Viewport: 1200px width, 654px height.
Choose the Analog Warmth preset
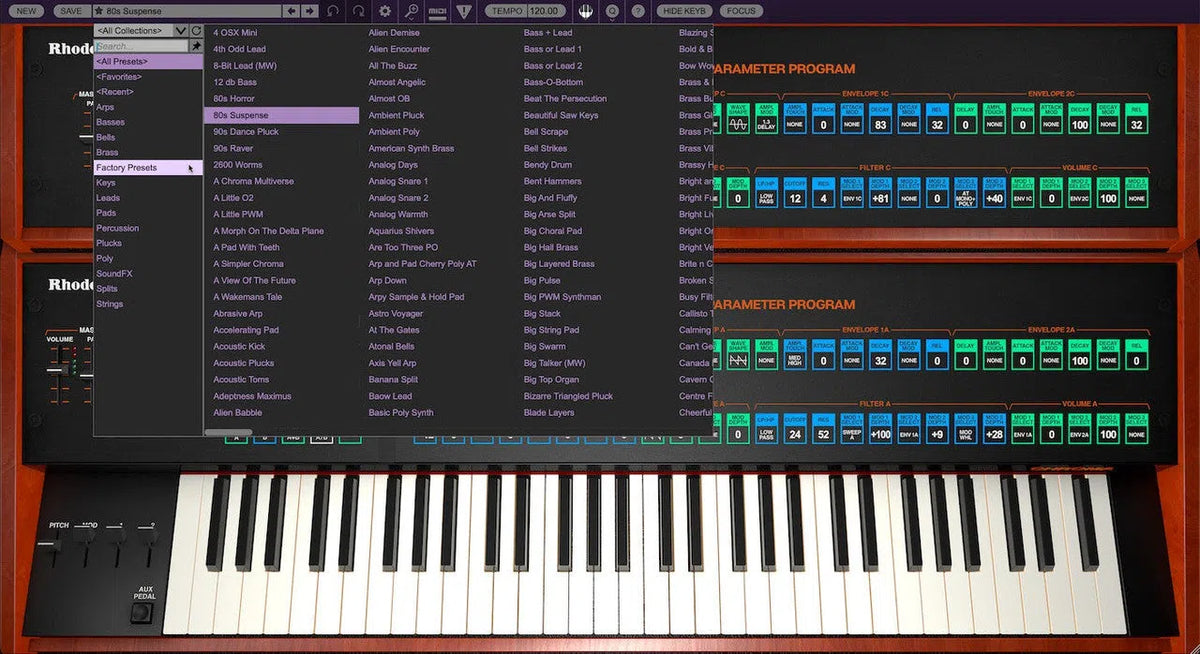[x=398, y=213]
